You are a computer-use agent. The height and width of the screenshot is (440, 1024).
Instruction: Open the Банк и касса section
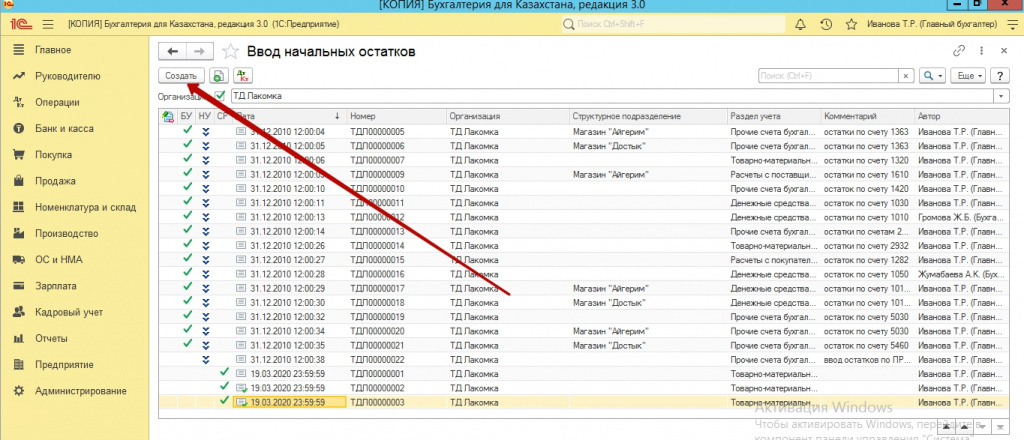[x=63, y=129]
